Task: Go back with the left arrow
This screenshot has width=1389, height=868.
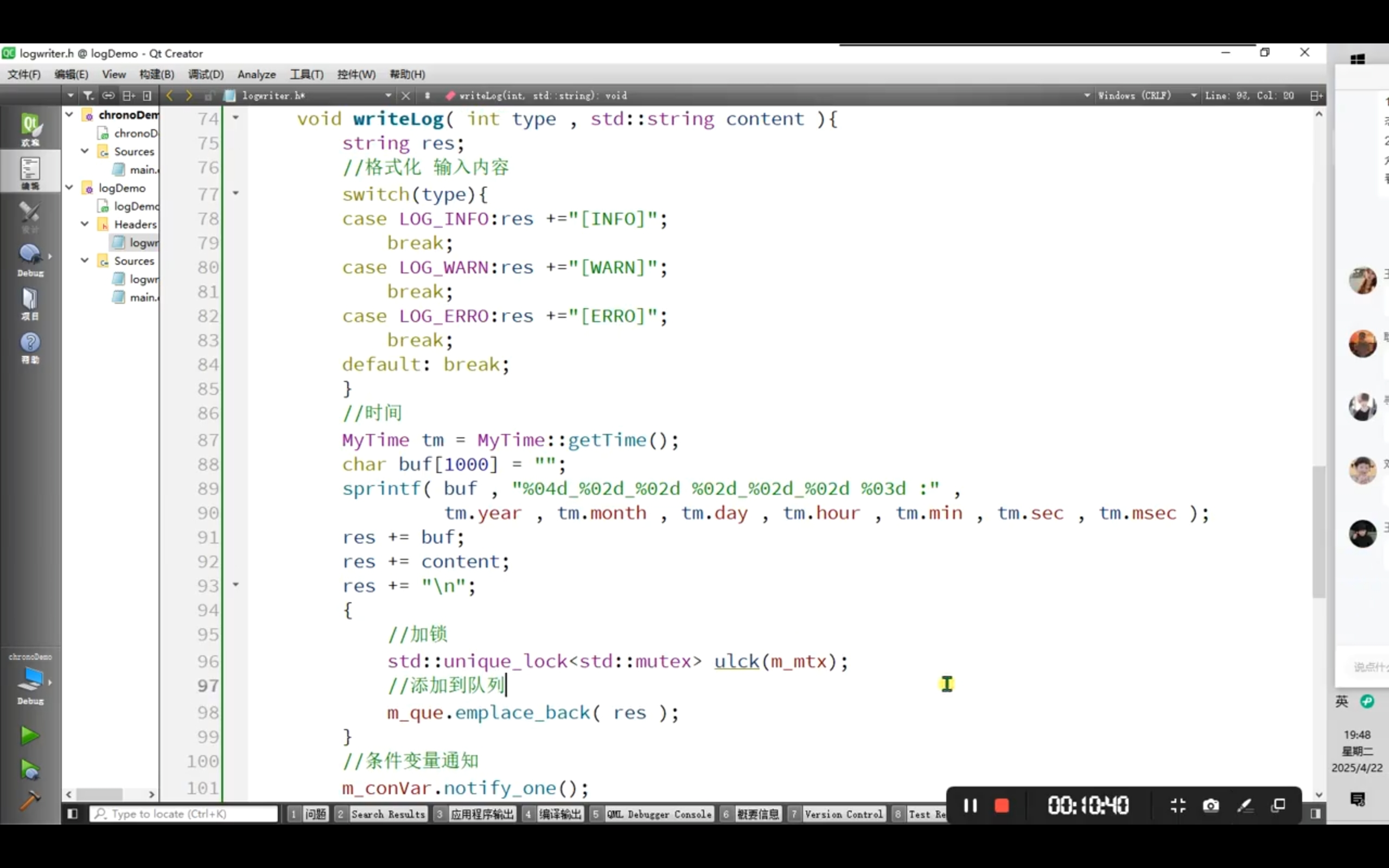Action: pyautogui.click(x=169, y=96)
